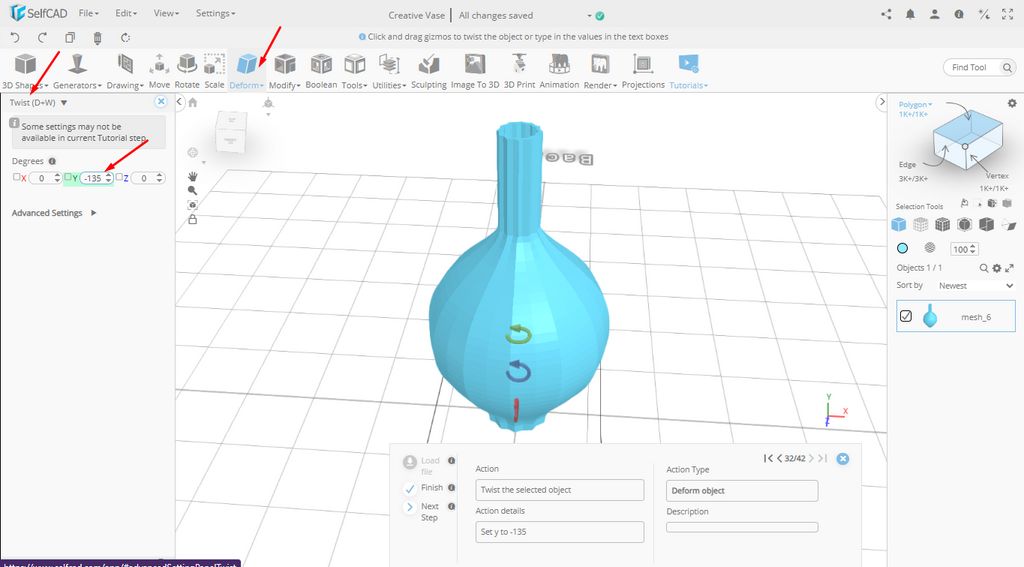The width and height of the screenshot is (1024, 567).
Task: Select the pan hand tool in viewport
Action: (192, 176)
